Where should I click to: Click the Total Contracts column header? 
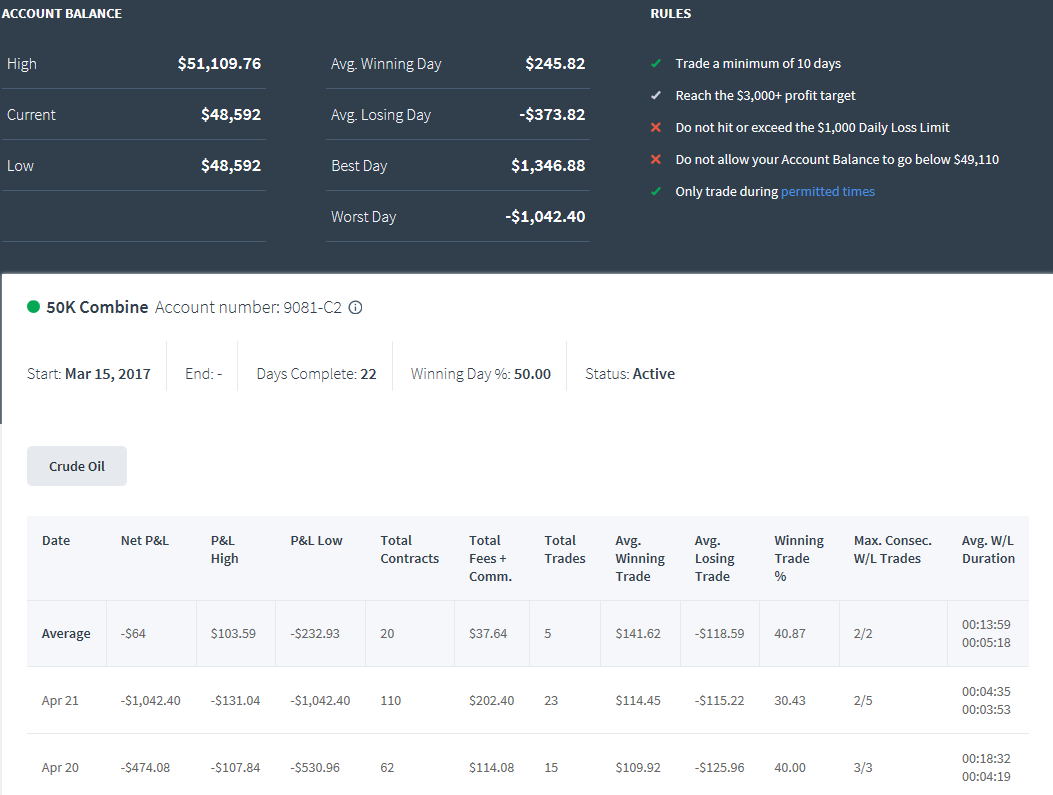410,549
